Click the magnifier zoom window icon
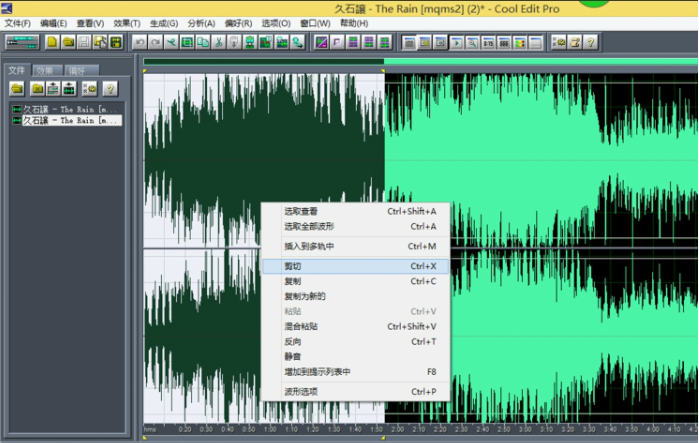The image size is (699, 443). (472, 42)
